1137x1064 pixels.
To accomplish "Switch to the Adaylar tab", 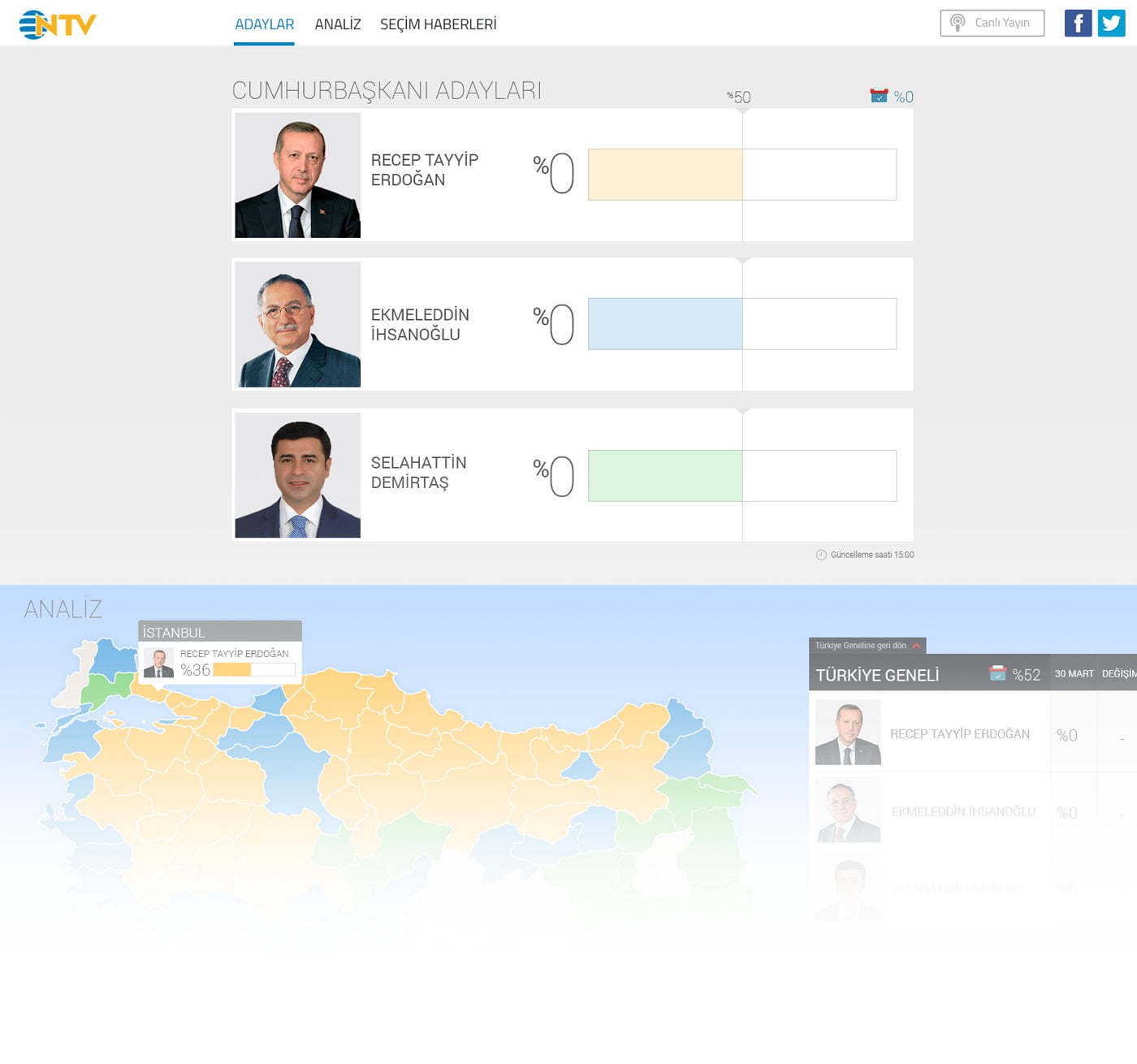I will (x=264, y=24).
